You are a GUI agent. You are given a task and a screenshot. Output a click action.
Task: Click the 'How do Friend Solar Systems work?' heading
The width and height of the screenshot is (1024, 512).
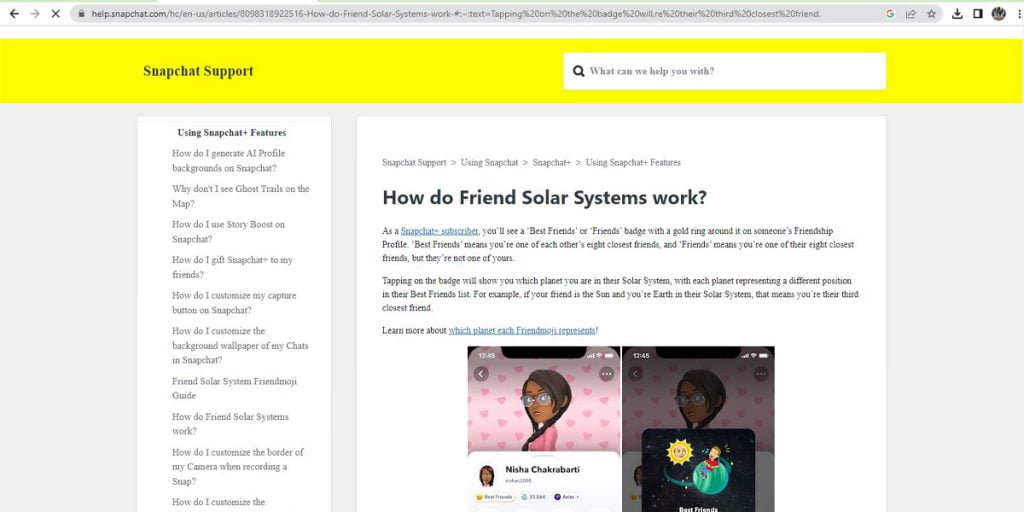(545, 197)
